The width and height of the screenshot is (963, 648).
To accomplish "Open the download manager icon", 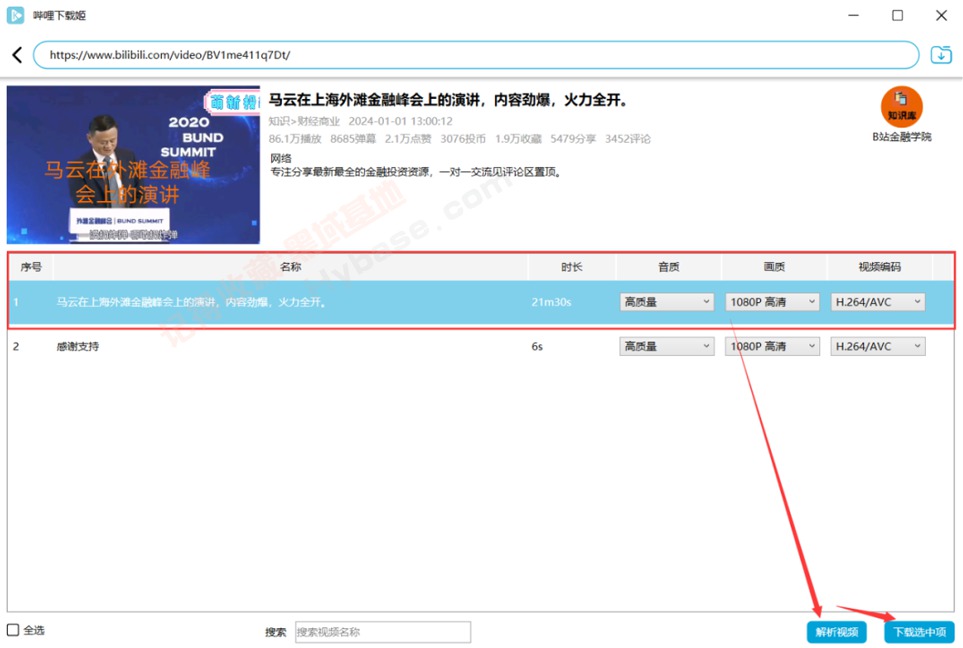I will (941, 55).
